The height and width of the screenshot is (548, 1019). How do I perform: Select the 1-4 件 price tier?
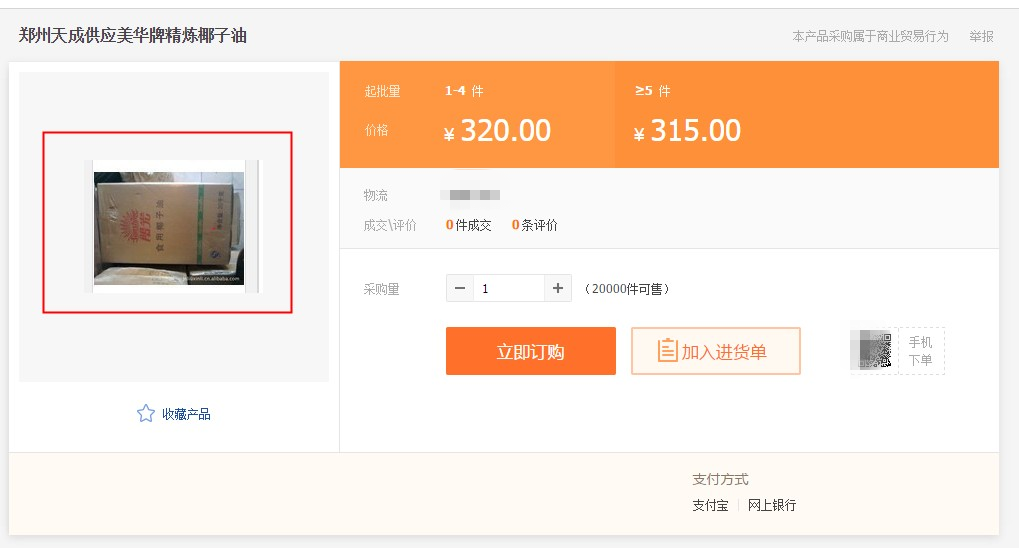pos(464,91)
